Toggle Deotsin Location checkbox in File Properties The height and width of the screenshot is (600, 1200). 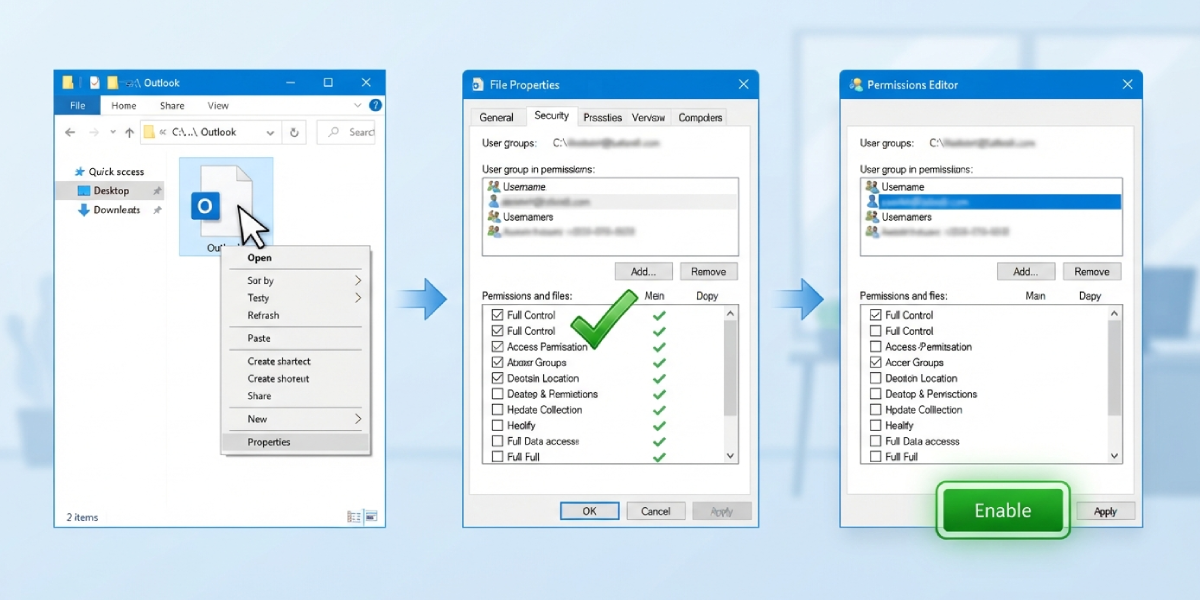(x=498, y=378)
